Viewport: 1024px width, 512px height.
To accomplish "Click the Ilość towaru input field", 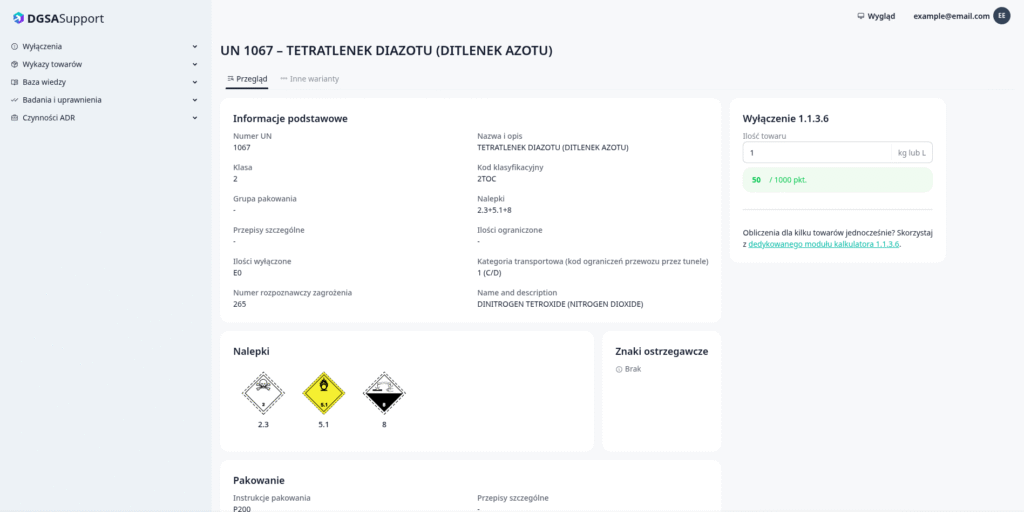I will click(x=816, y=153).
